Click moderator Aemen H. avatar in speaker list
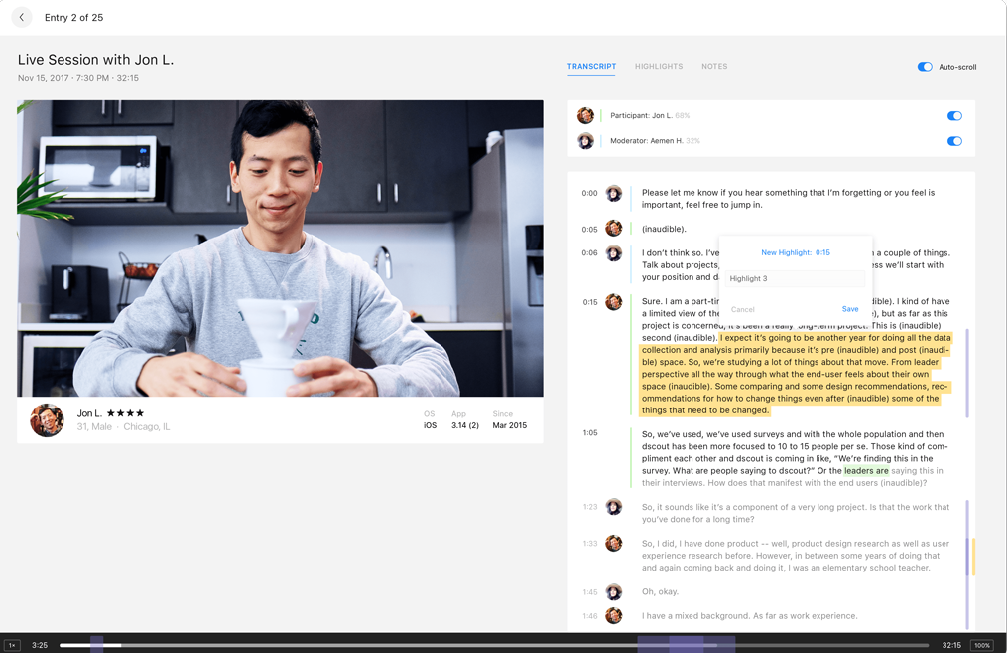 585,141
